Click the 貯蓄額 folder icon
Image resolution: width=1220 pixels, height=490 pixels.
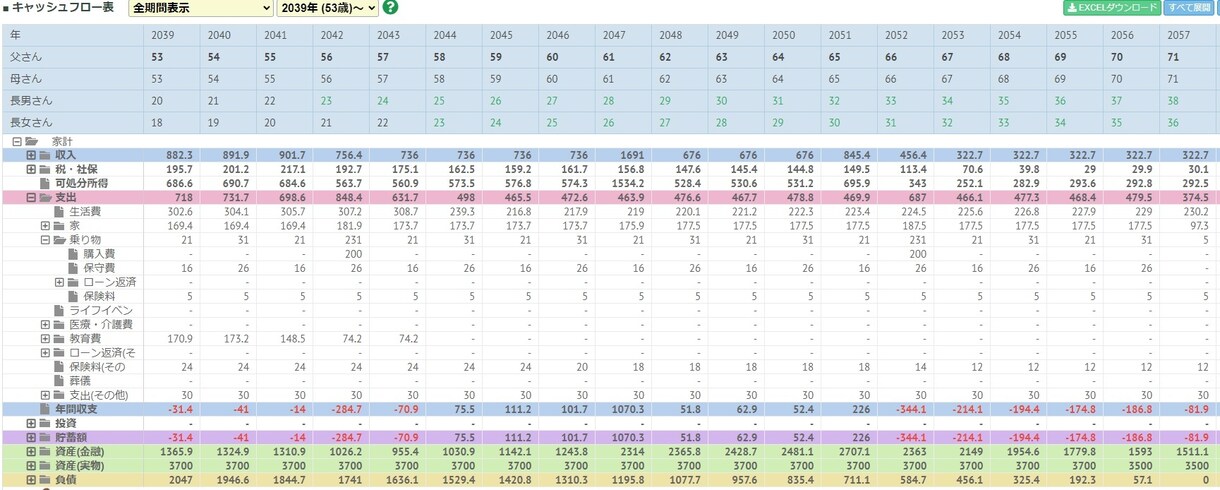point(45,437)
